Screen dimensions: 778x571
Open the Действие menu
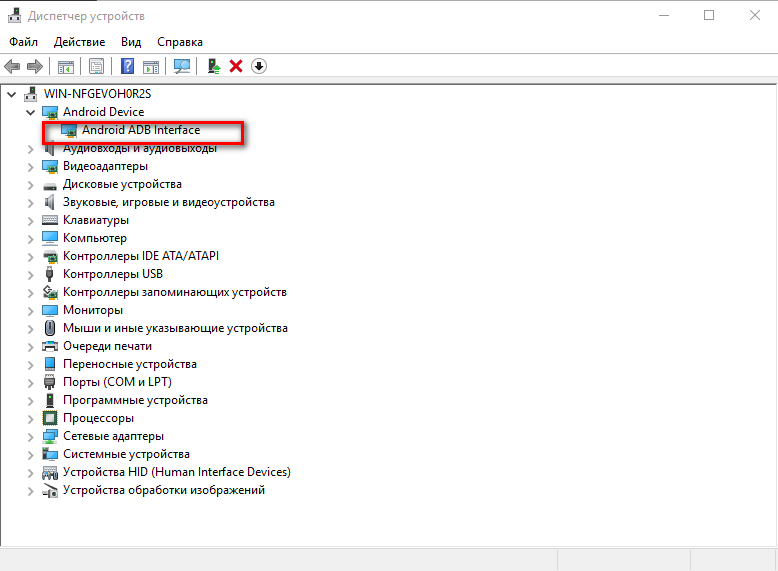(x=80, y=42)
